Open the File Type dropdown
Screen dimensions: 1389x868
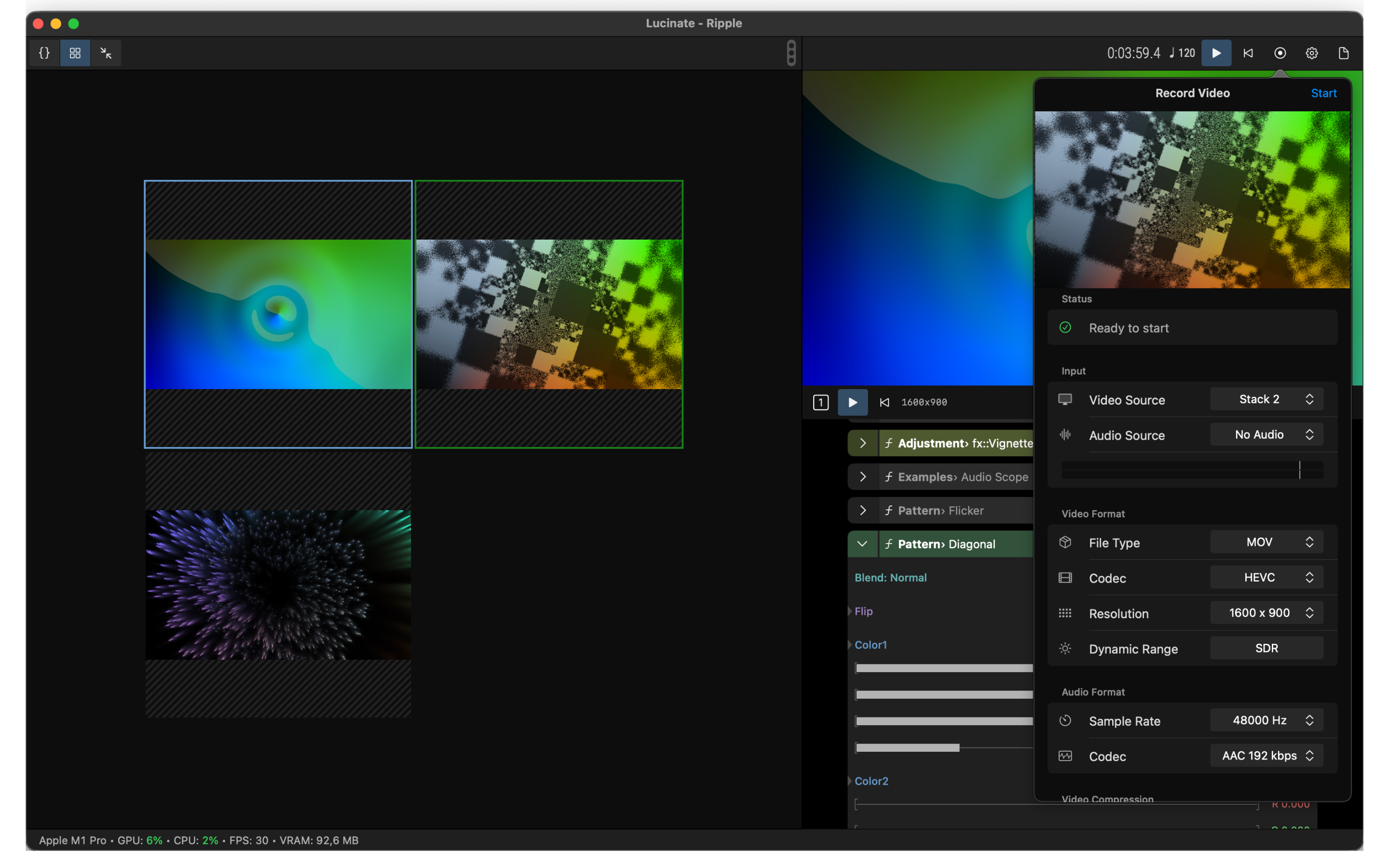(1267, 542)
